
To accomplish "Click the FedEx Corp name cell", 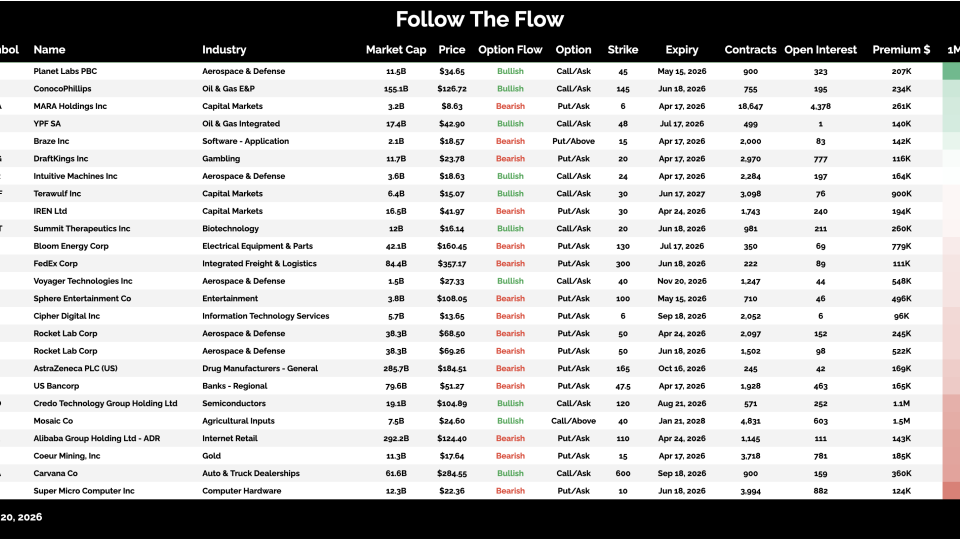I will click(x=55, y=264).
